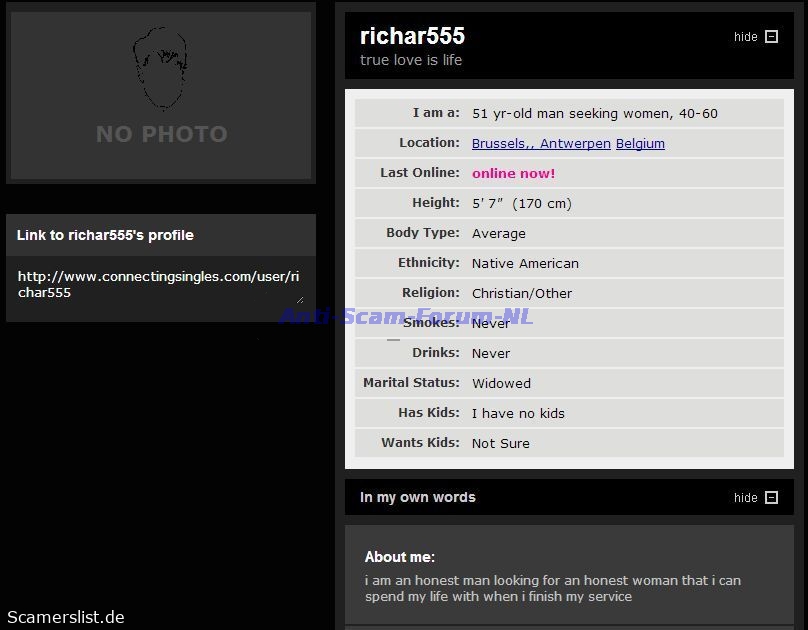Click the 'true love is life' tagline
The width and height of the screenshot is (808, 630).
click(411, 60)
